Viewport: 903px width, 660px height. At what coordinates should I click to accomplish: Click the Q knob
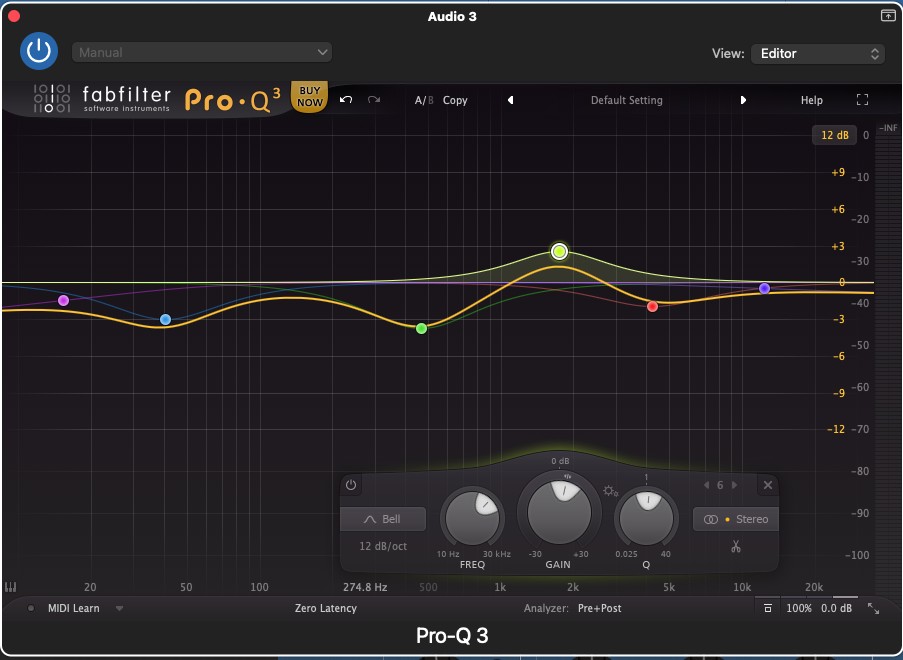click(x=646, y=518)
